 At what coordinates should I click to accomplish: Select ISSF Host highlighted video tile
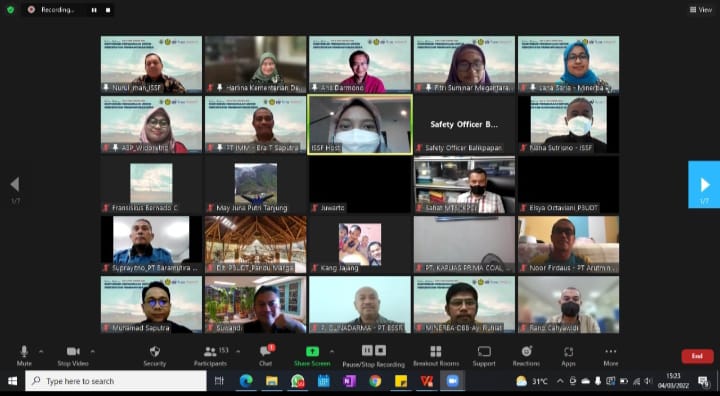[360, 124]
